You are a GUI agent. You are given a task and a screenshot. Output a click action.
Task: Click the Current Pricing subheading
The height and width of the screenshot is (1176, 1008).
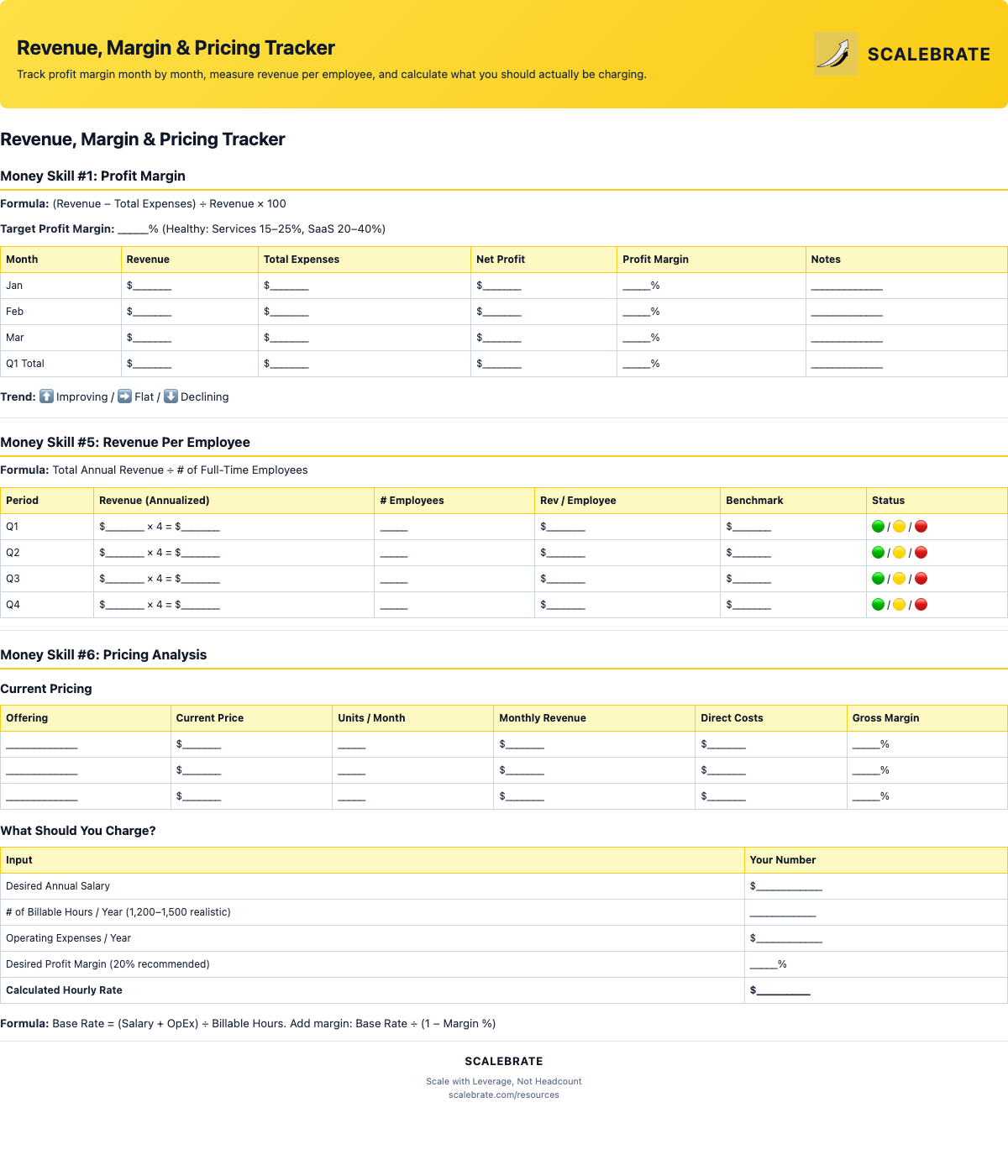46,689
